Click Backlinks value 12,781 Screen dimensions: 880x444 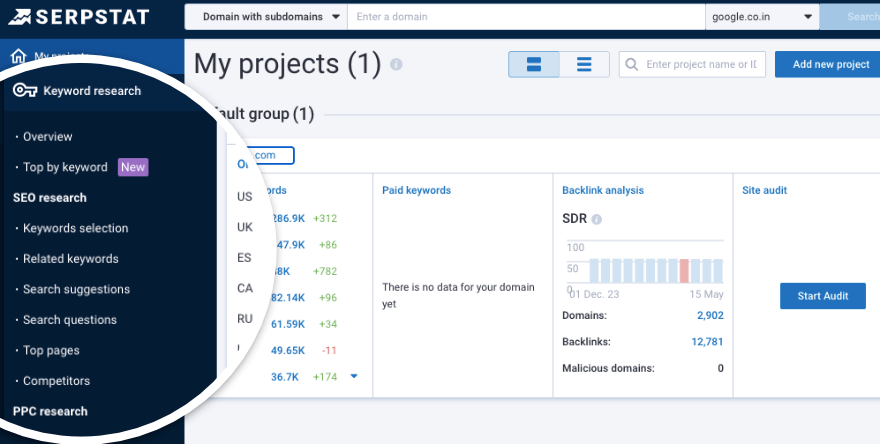tap(707, 342)
